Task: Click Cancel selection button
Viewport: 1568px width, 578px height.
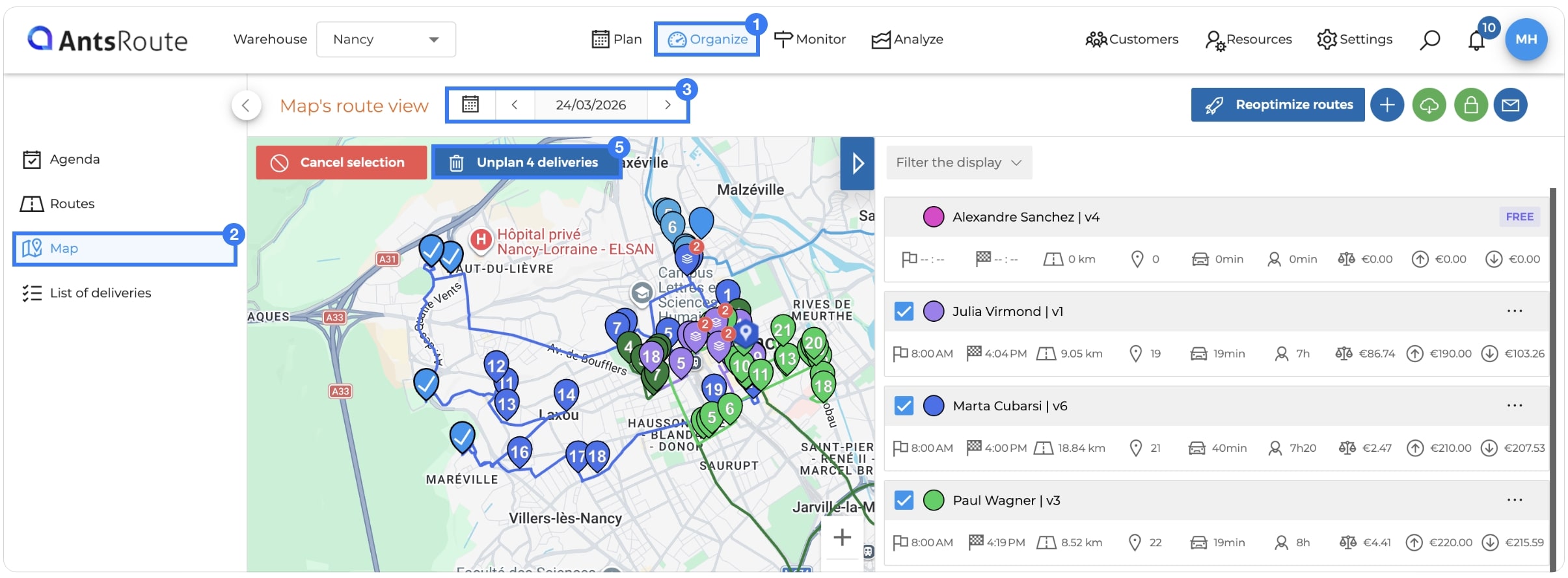Action: tap(342, 163)
